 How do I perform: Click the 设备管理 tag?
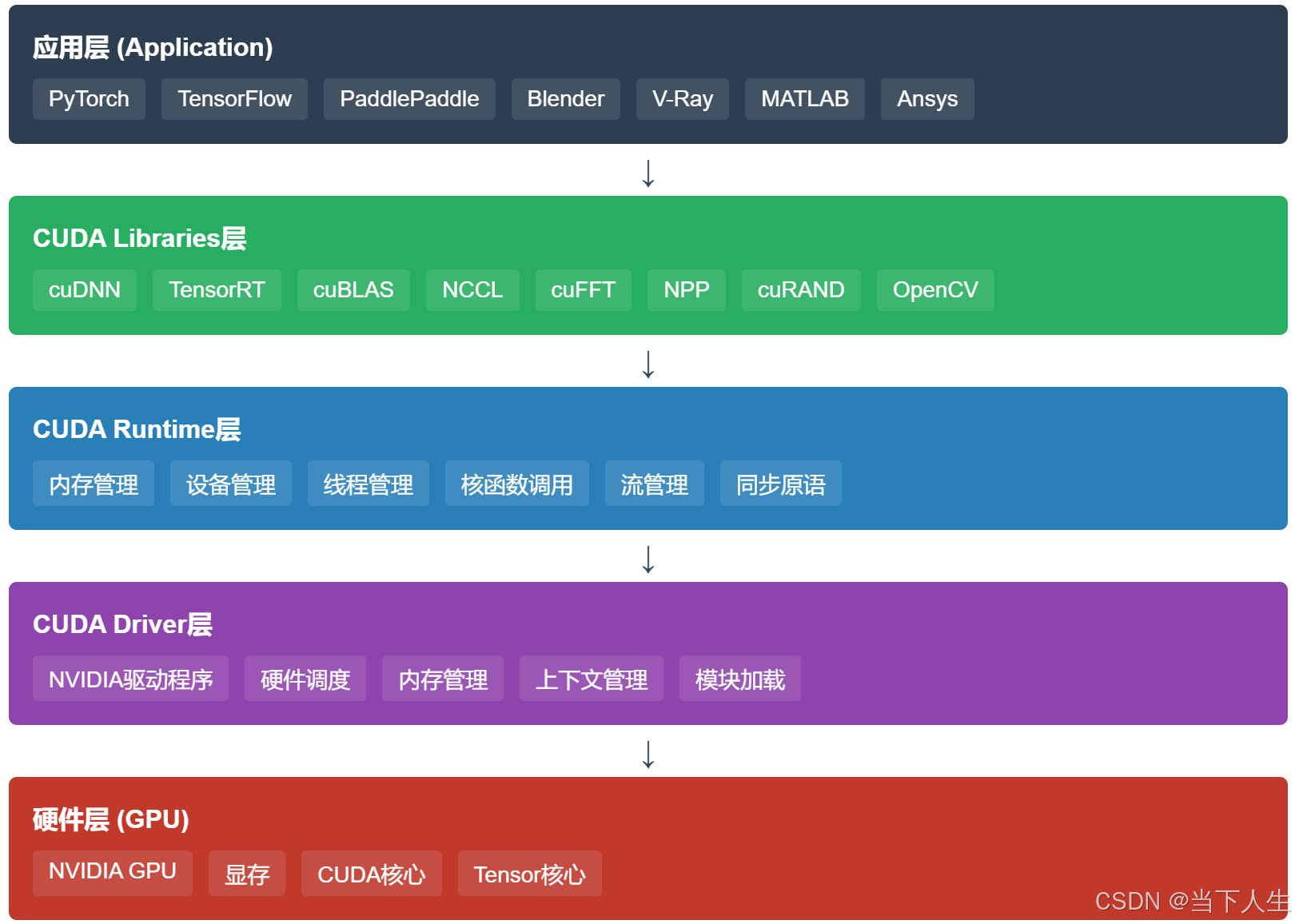[x=231, y=484]
